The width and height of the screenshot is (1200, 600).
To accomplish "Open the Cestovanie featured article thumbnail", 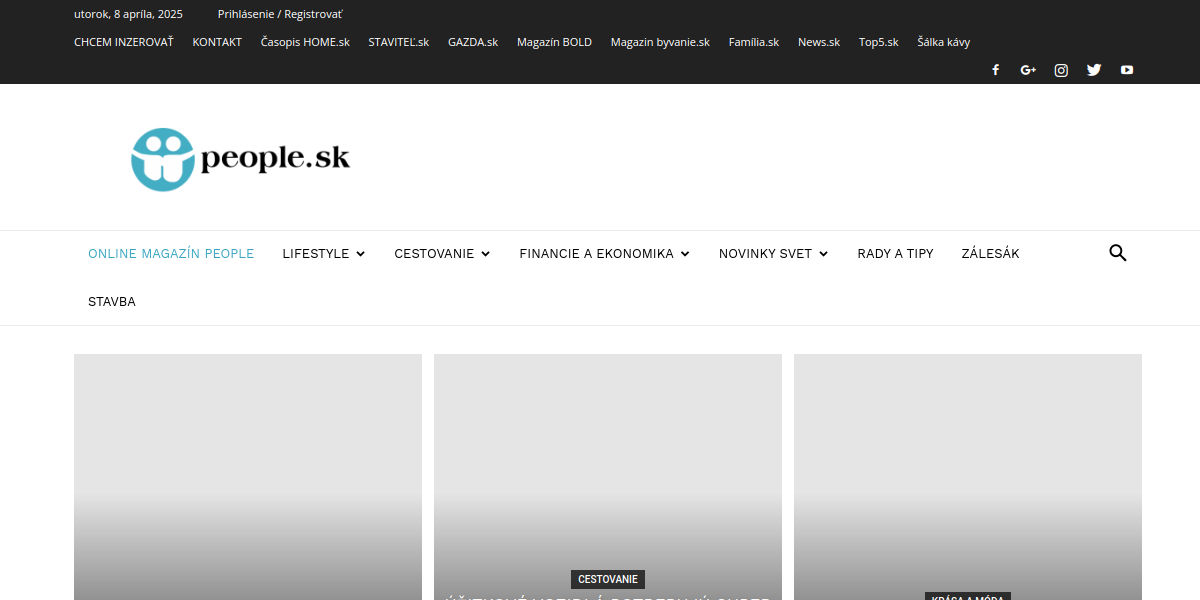I will (608, 477).
